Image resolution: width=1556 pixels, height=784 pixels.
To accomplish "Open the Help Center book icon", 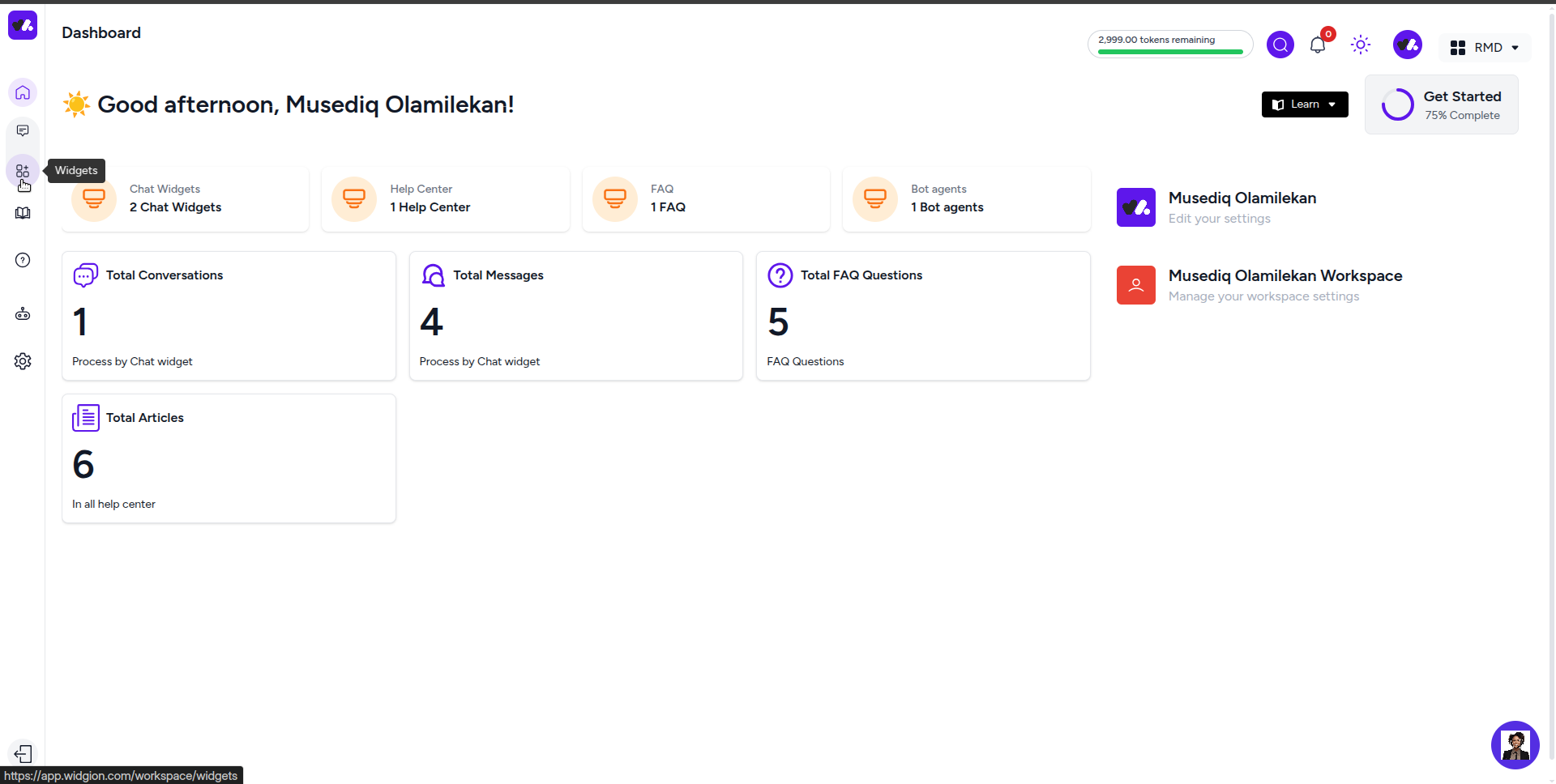I will 23,213.
